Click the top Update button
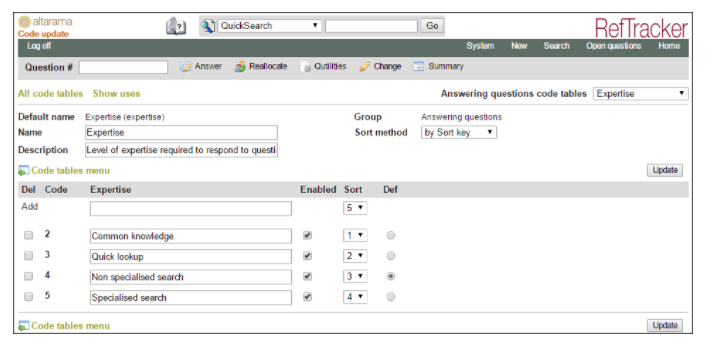 pos(665,170)
